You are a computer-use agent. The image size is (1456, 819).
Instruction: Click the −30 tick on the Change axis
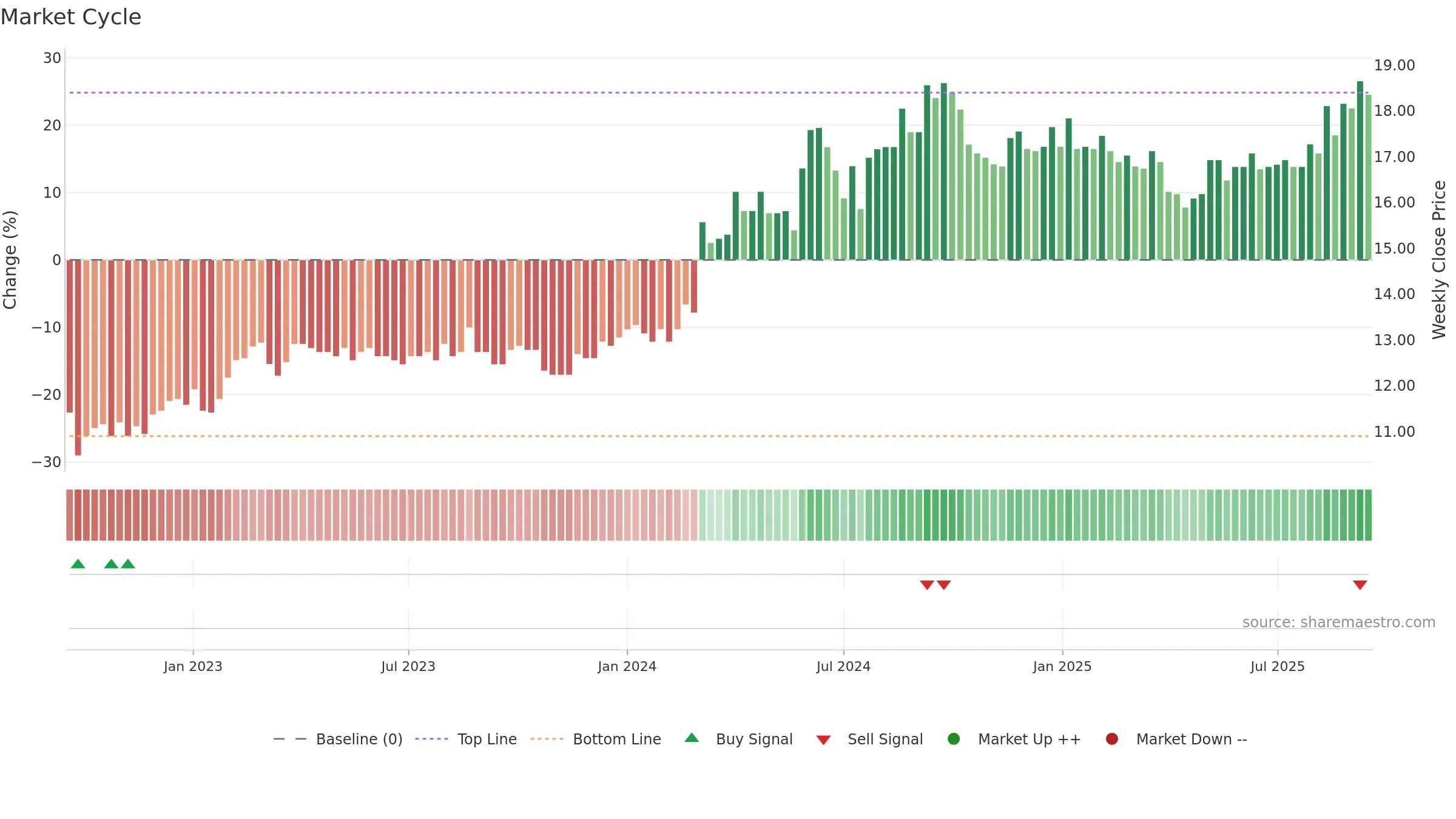point(47,462)
